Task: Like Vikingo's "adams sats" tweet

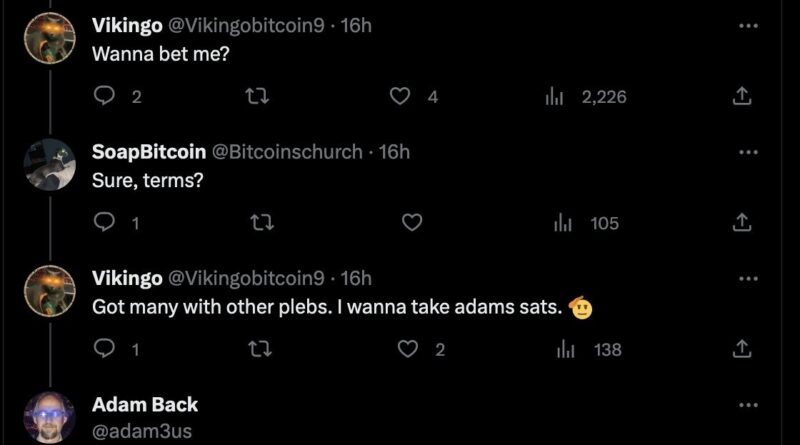Action: tap(407, 349)
